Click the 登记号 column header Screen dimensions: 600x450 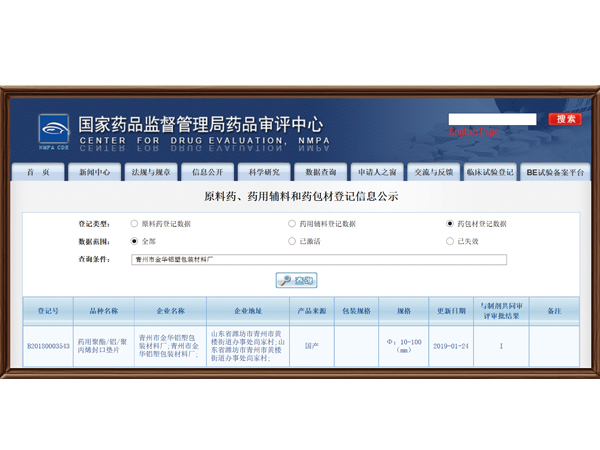[x=48, y=311]
